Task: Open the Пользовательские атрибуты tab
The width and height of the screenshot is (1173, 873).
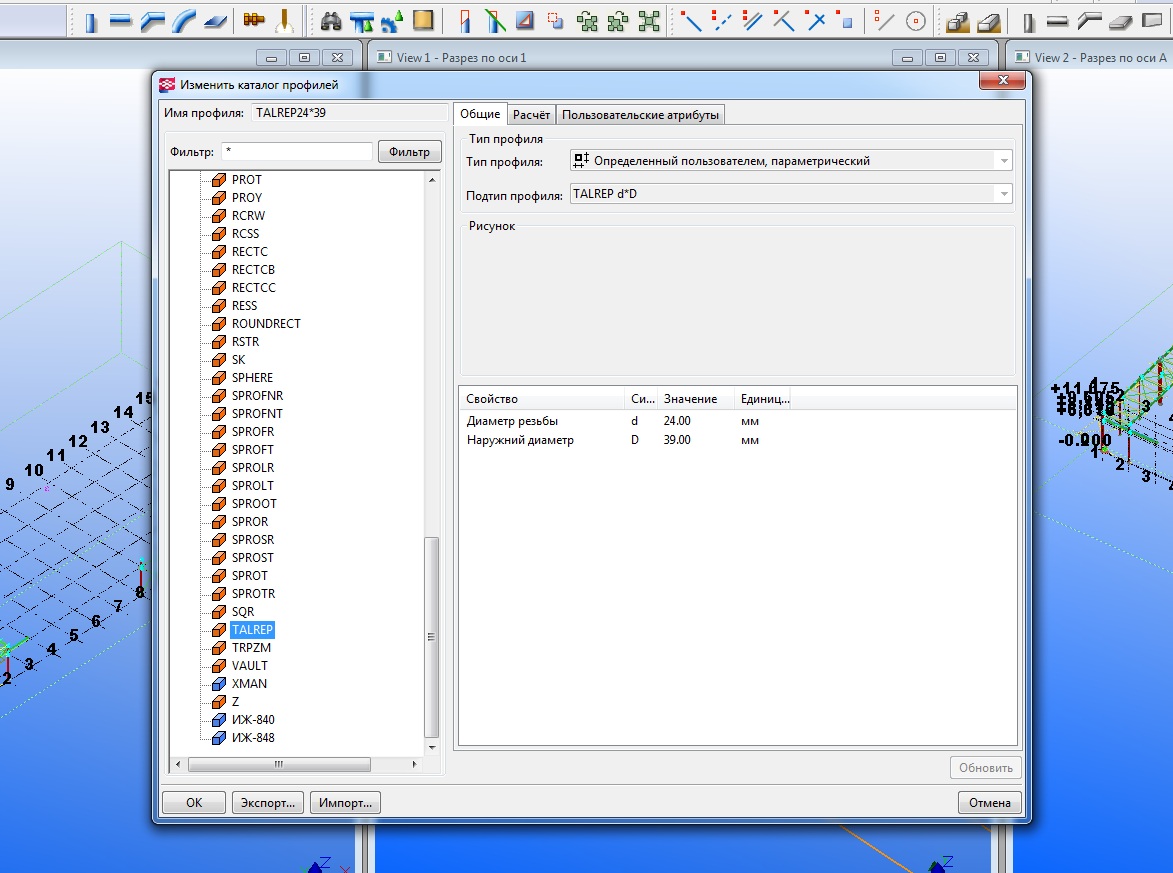Action: 640,115
